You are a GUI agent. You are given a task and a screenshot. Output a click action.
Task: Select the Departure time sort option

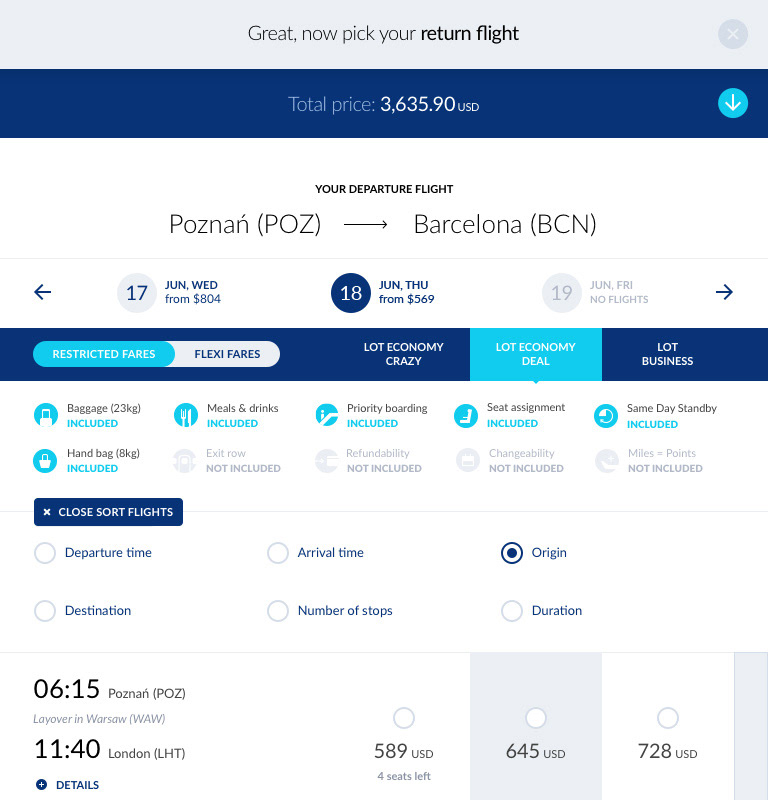(x=93, y=553)
